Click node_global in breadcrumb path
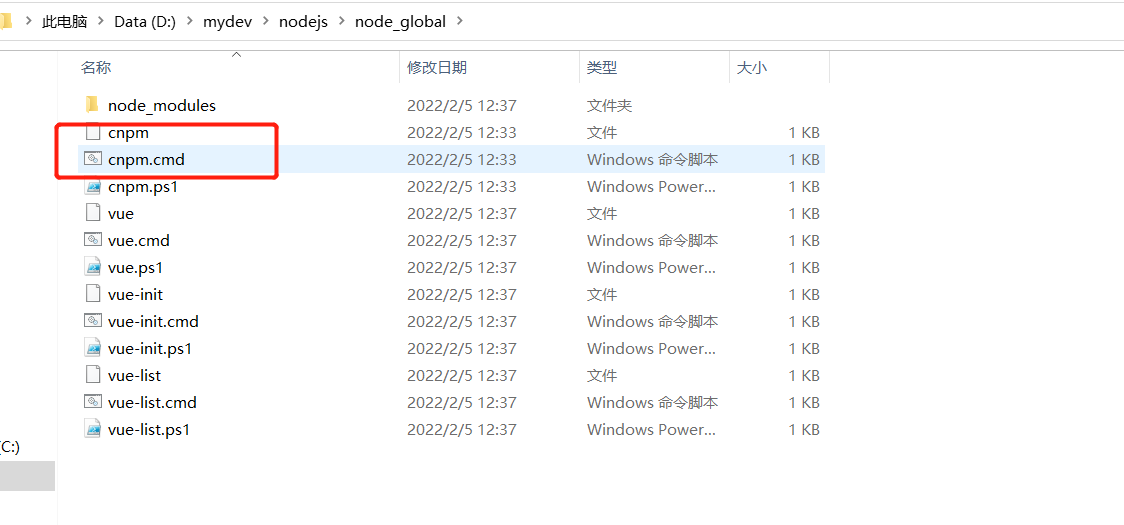 click(400, 22)
